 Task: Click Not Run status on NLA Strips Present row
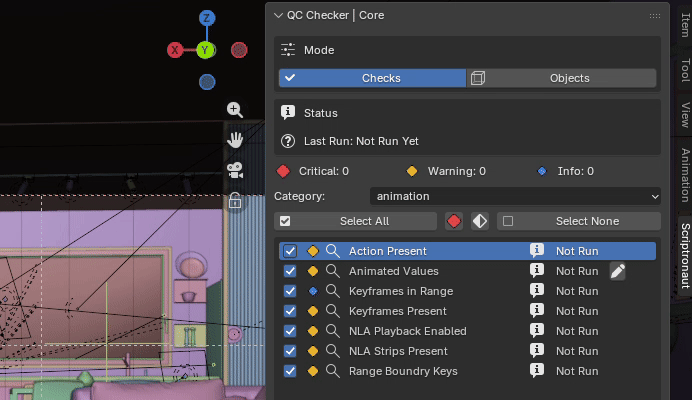pos(577,351)
